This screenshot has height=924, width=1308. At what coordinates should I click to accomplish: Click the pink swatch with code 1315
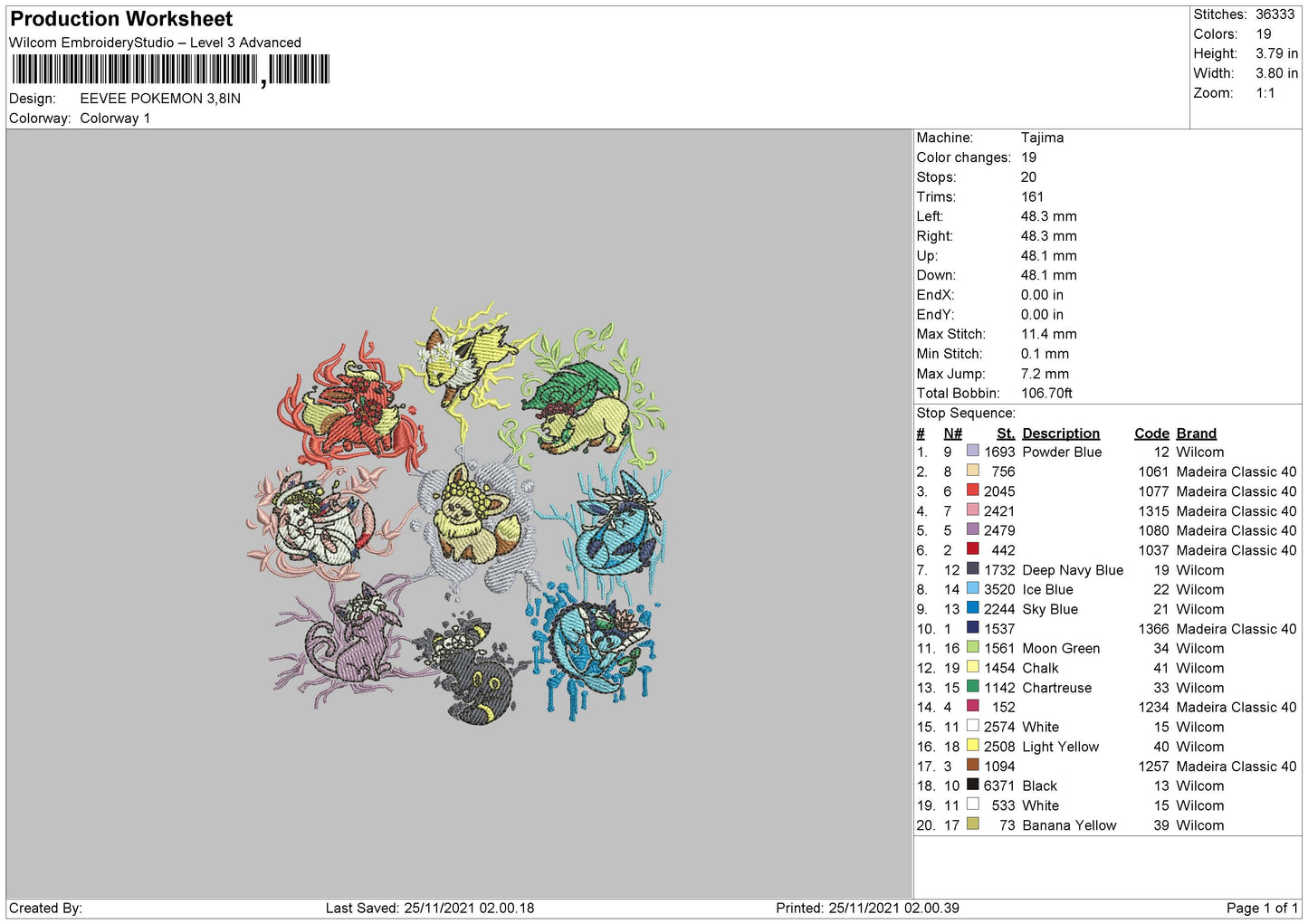[972, 510]
